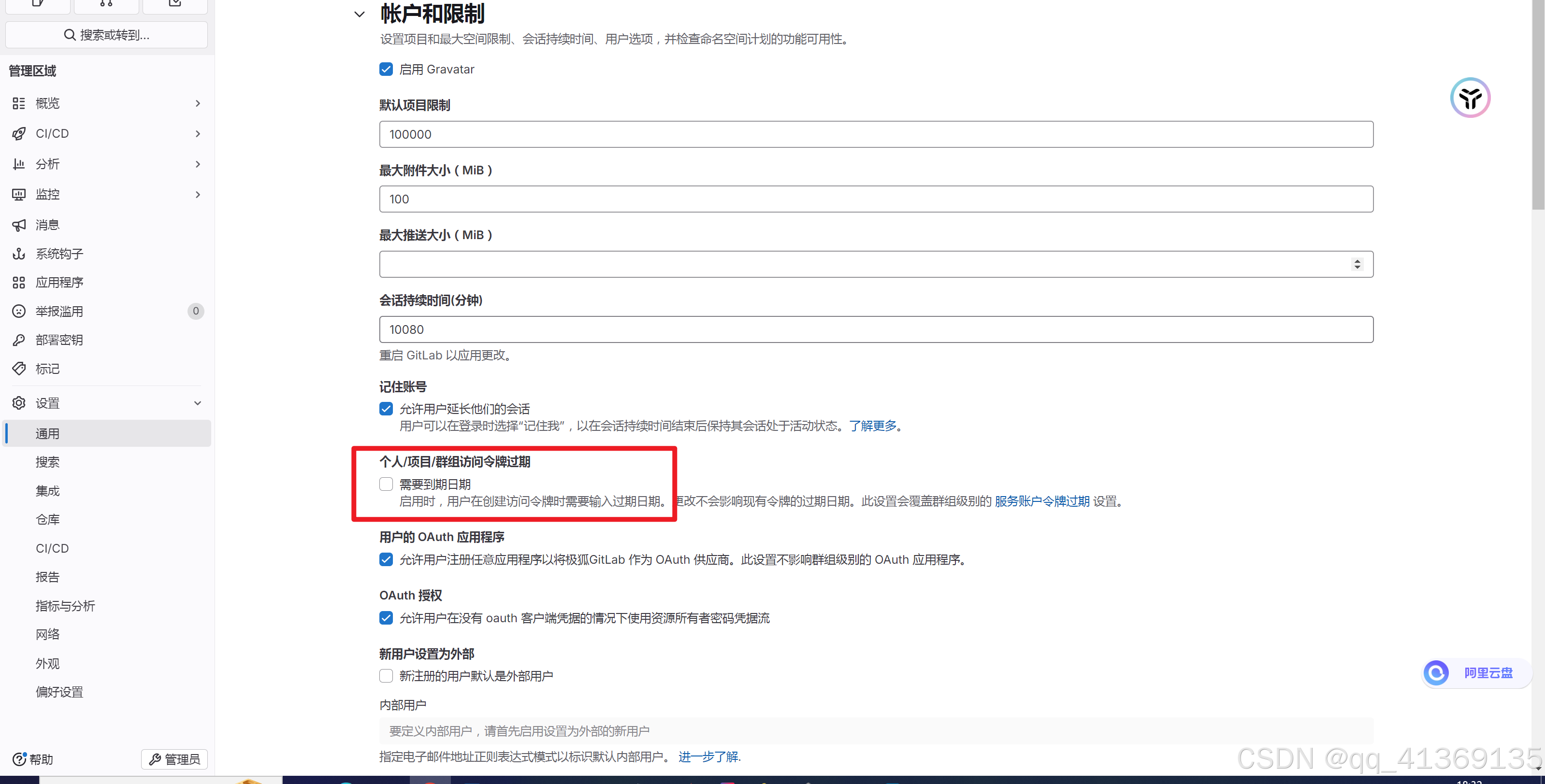1545x784 pixels.
Task: Click the Labels tag icon
Action: 19,369
